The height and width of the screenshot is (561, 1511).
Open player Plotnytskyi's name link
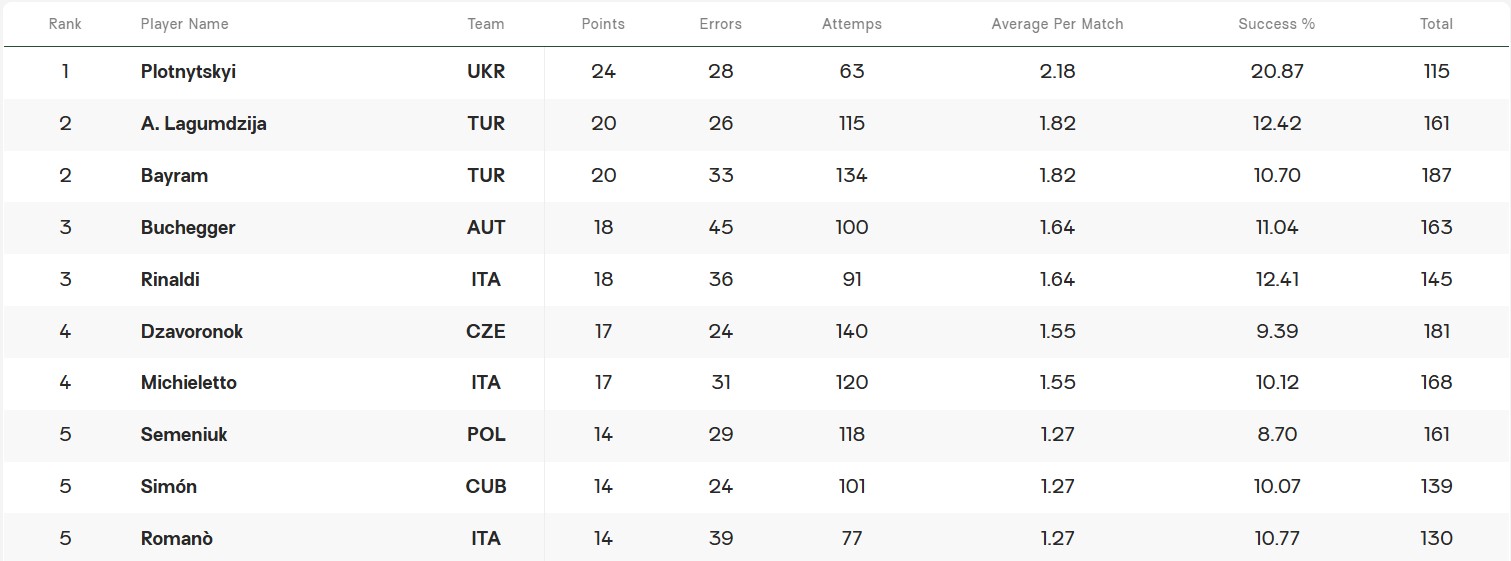pos(189,72)
